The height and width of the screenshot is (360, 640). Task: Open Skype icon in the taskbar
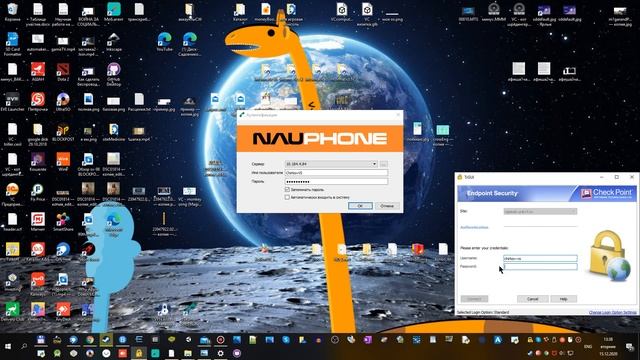pyautogui.click(x=286, y=340)
